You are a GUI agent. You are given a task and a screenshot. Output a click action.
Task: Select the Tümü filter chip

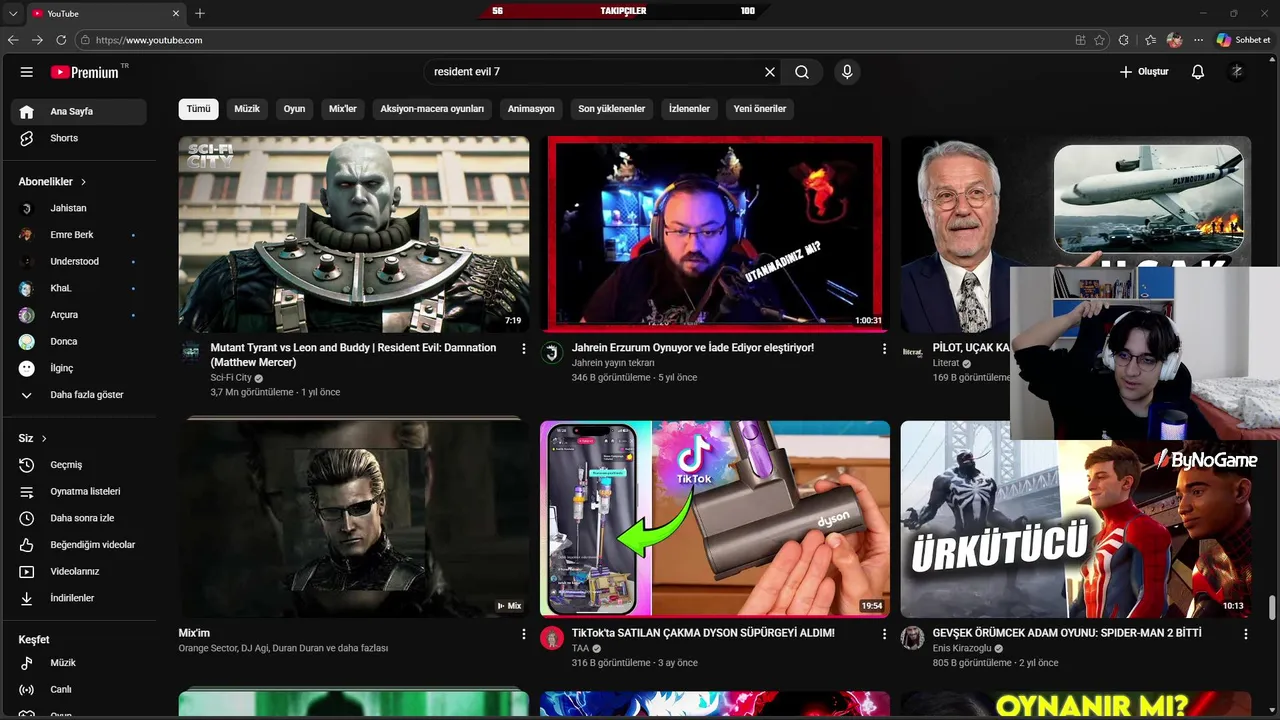click(x=199, y=109)
